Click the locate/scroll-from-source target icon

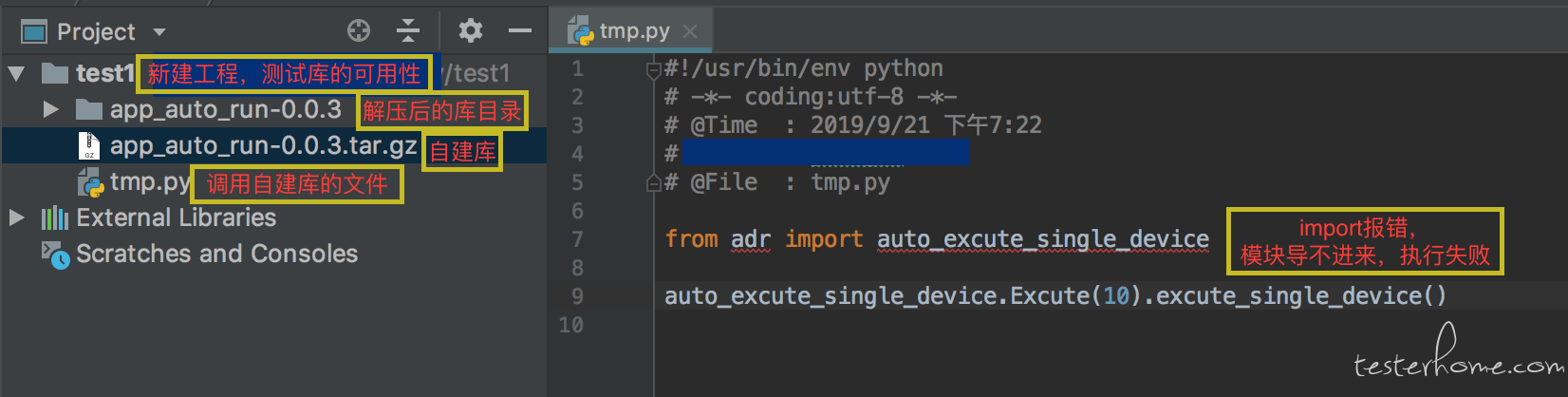359,30
